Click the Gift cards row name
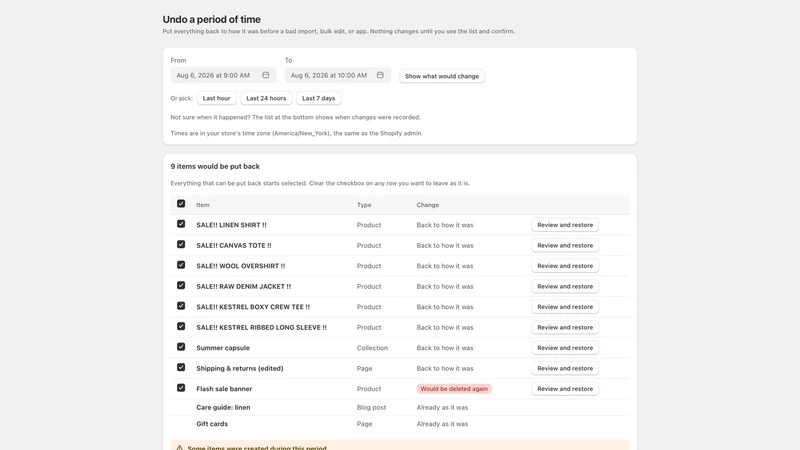 [x=212, y=424]
